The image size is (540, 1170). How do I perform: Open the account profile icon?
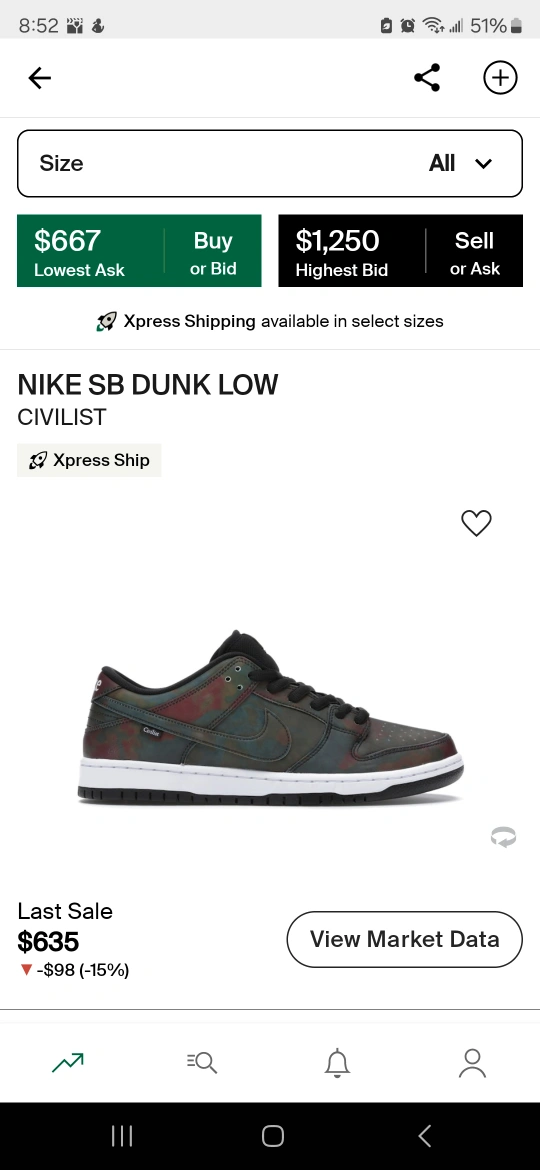[x=472, y=1063]
